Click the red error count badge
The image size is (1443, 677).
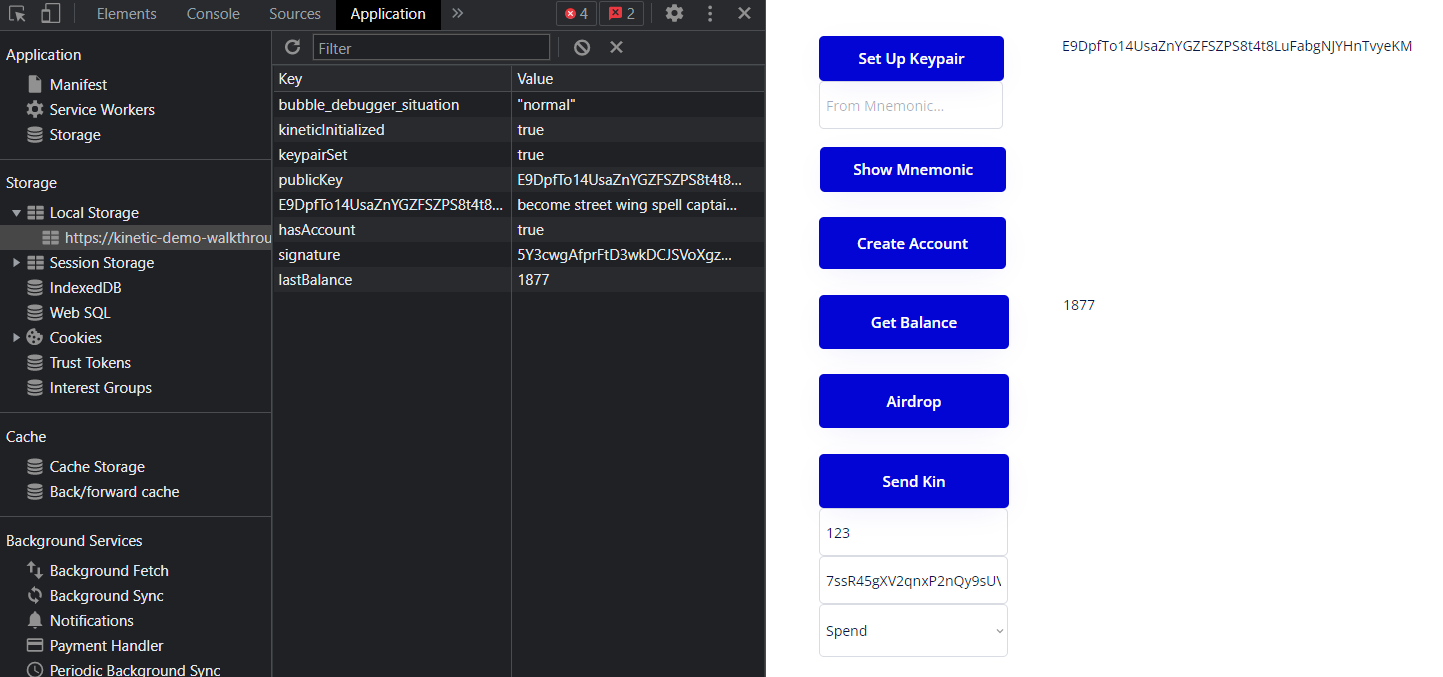tap(576, 14)
